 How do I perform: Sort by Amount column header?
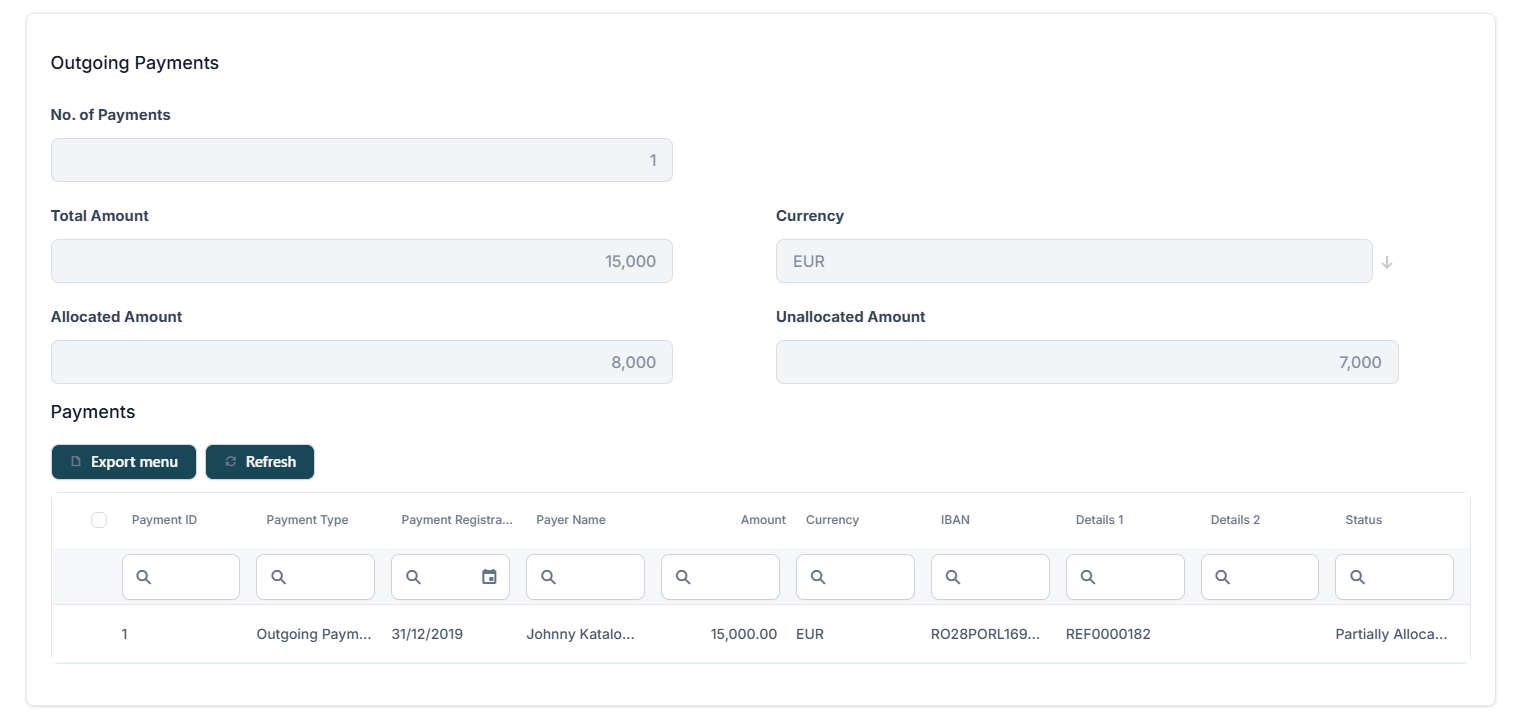[762, 520]
